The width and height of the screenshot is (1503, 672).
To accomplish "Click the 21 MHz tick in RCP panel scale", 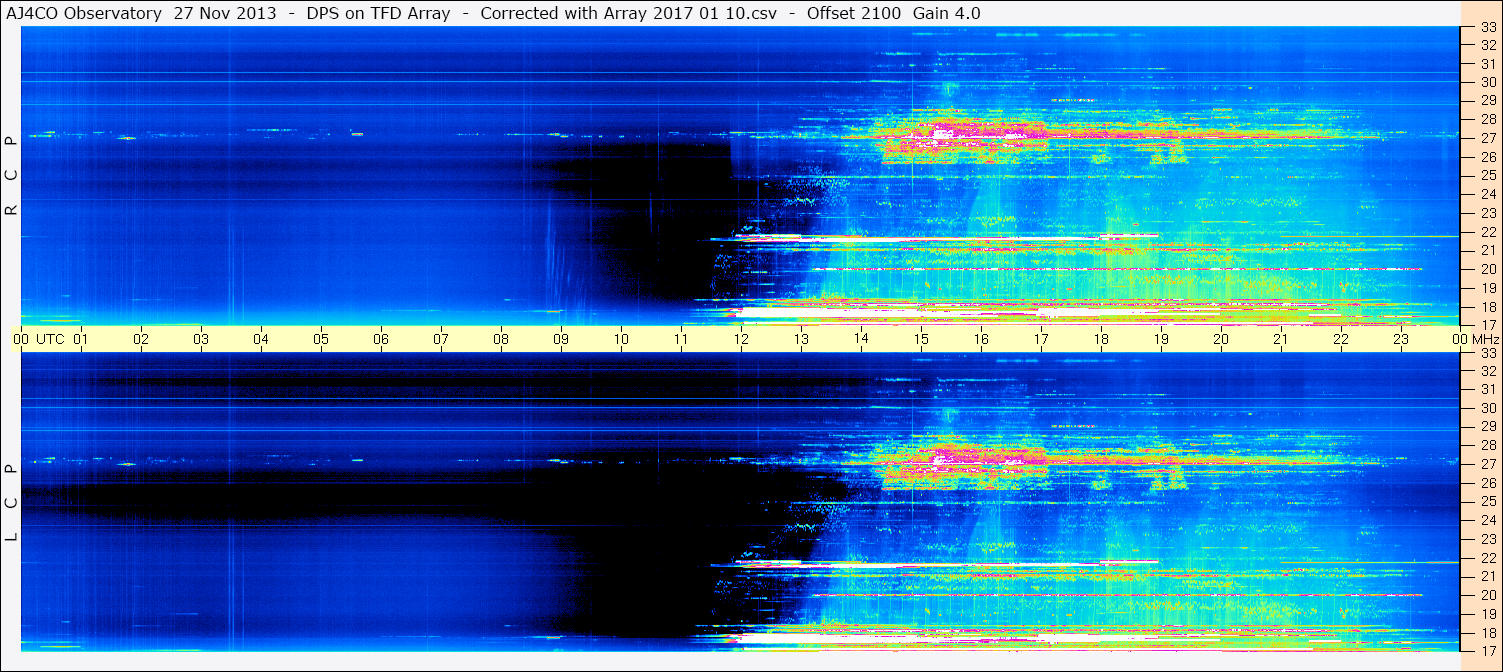I will [x=1487, y=250].
